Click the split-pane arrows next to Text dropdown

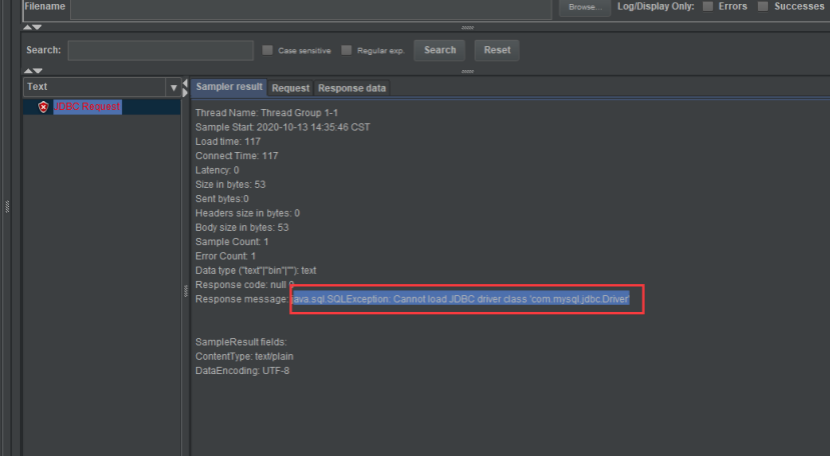coord(185,88)
